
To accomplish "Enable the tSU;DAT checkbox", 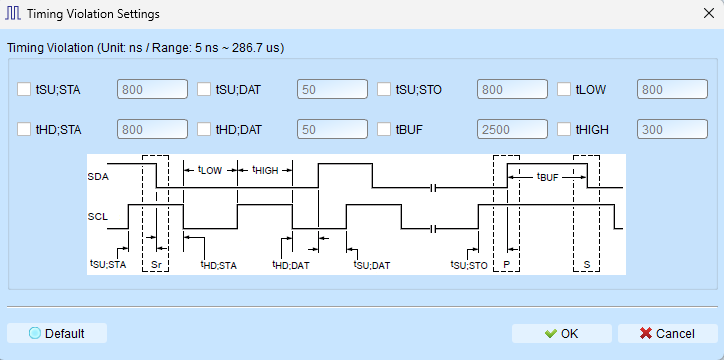I will [204, 89].
